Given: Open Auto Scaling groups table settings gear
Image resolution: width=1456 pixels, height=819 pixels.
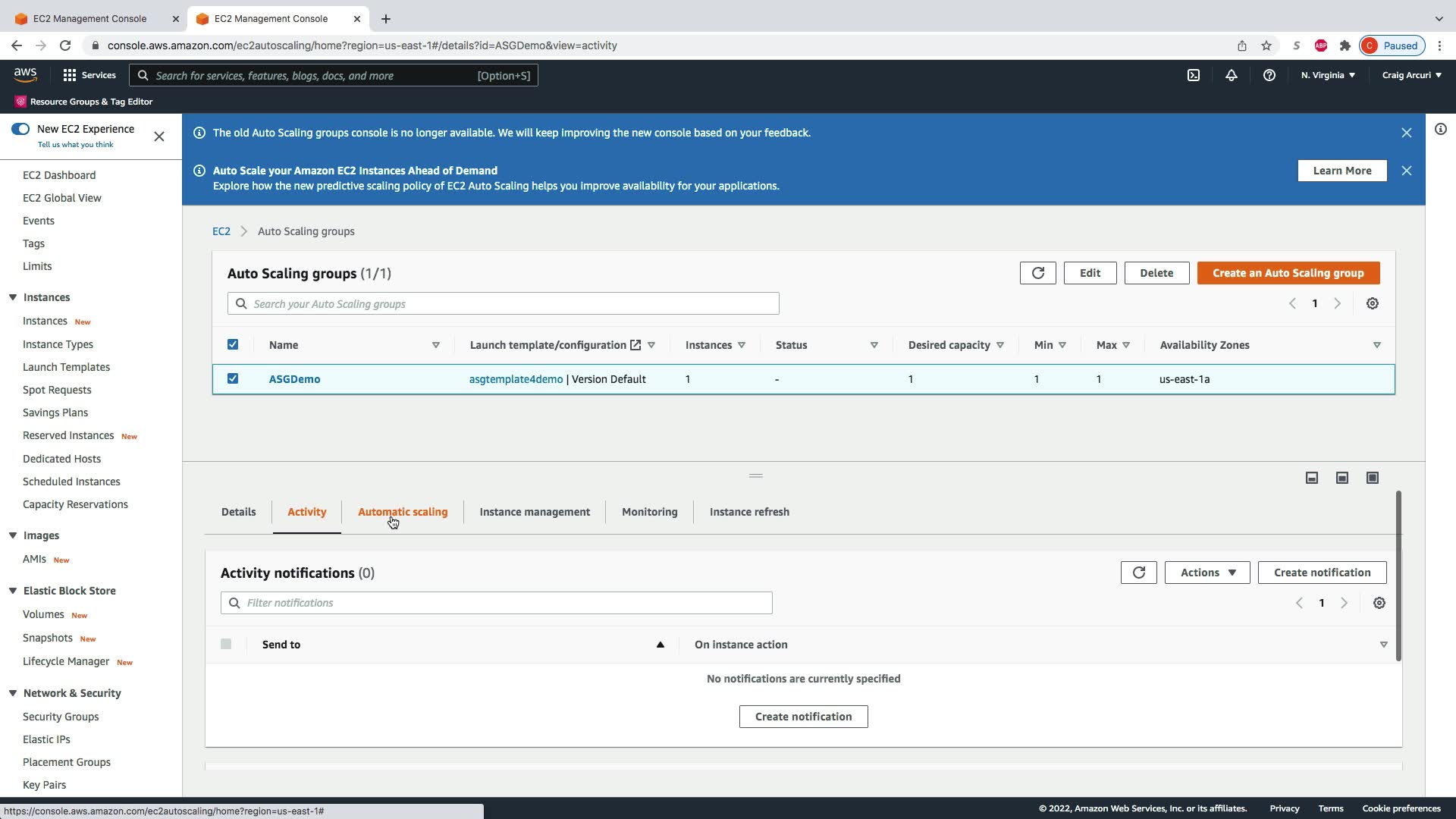Looking at the screenshot, I should (x=1372, y=303).
